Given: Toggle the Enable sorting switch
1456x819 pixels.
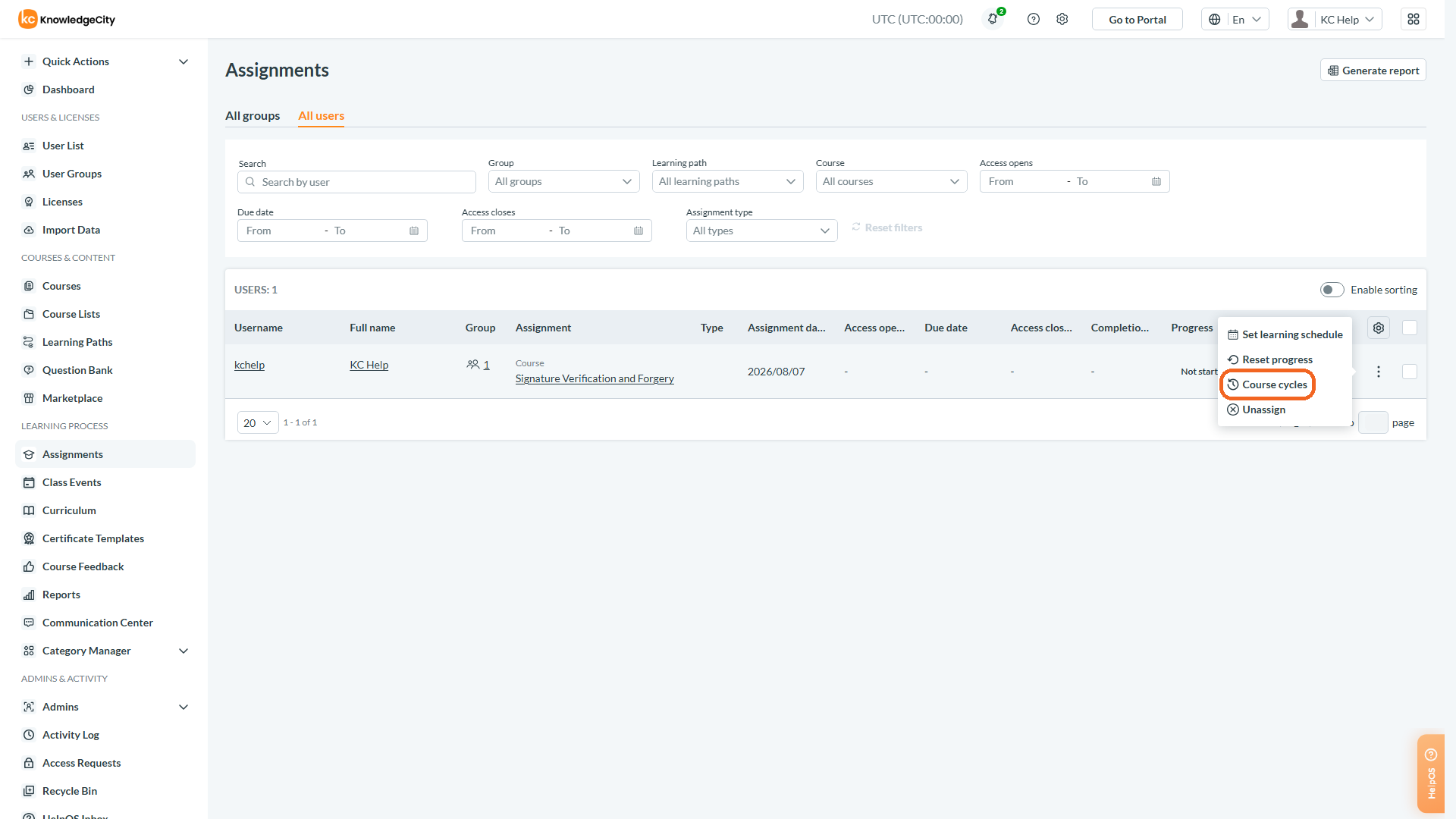Looking at the screenshot, I should 1332,290.
